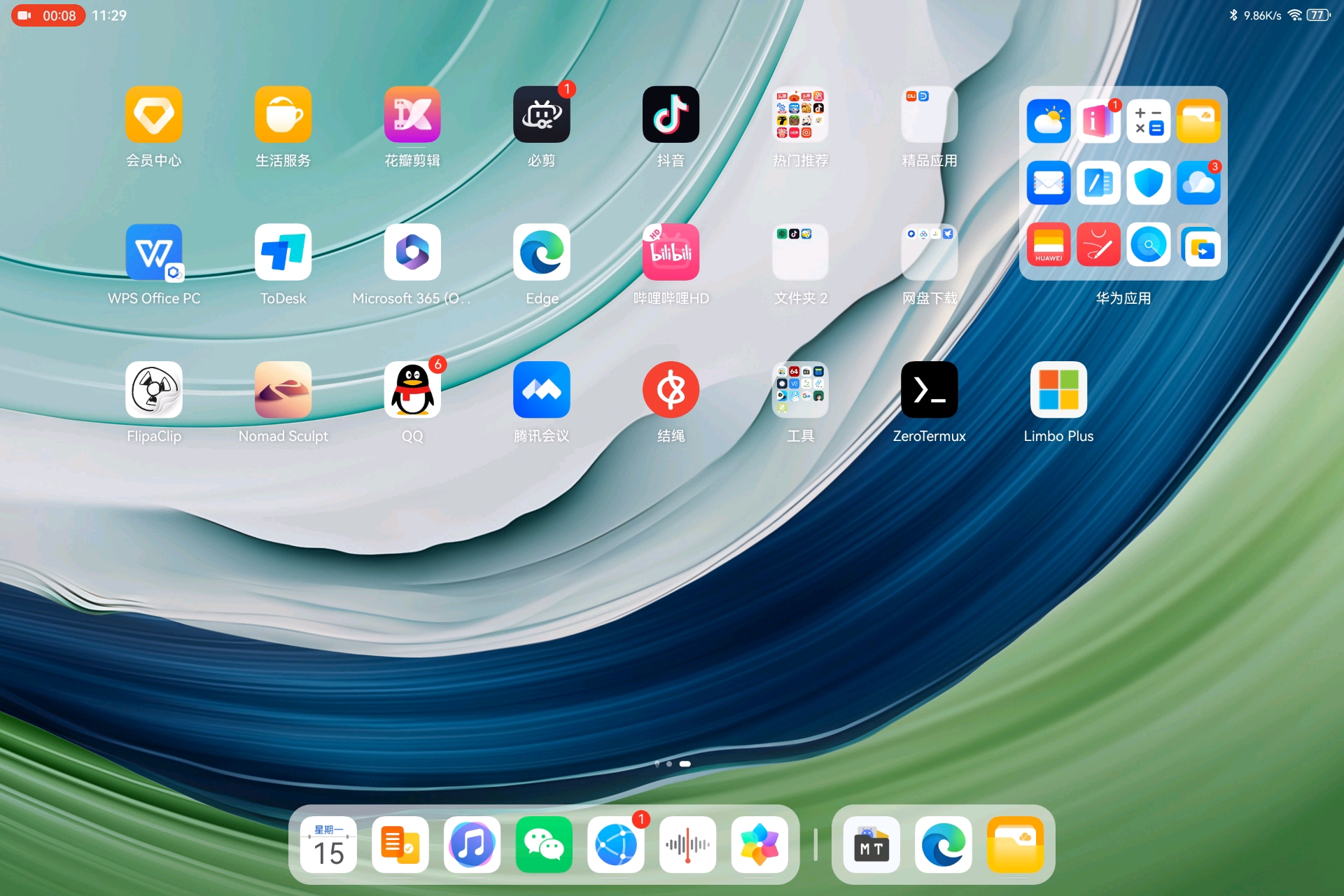Image resolution: width=1344 pixels, height=896 pixels.
Task: Open Tips app with pink i icon
Action: 1098,121
